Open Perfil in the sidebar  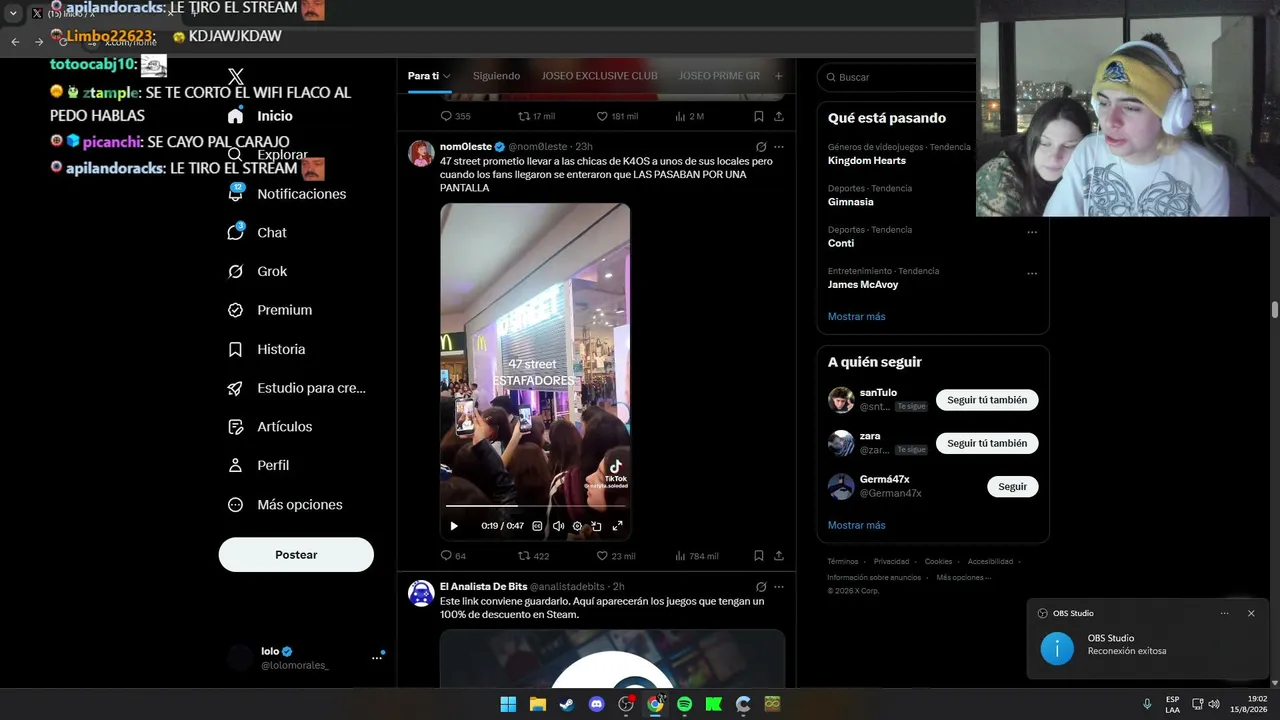click(258, 466)
